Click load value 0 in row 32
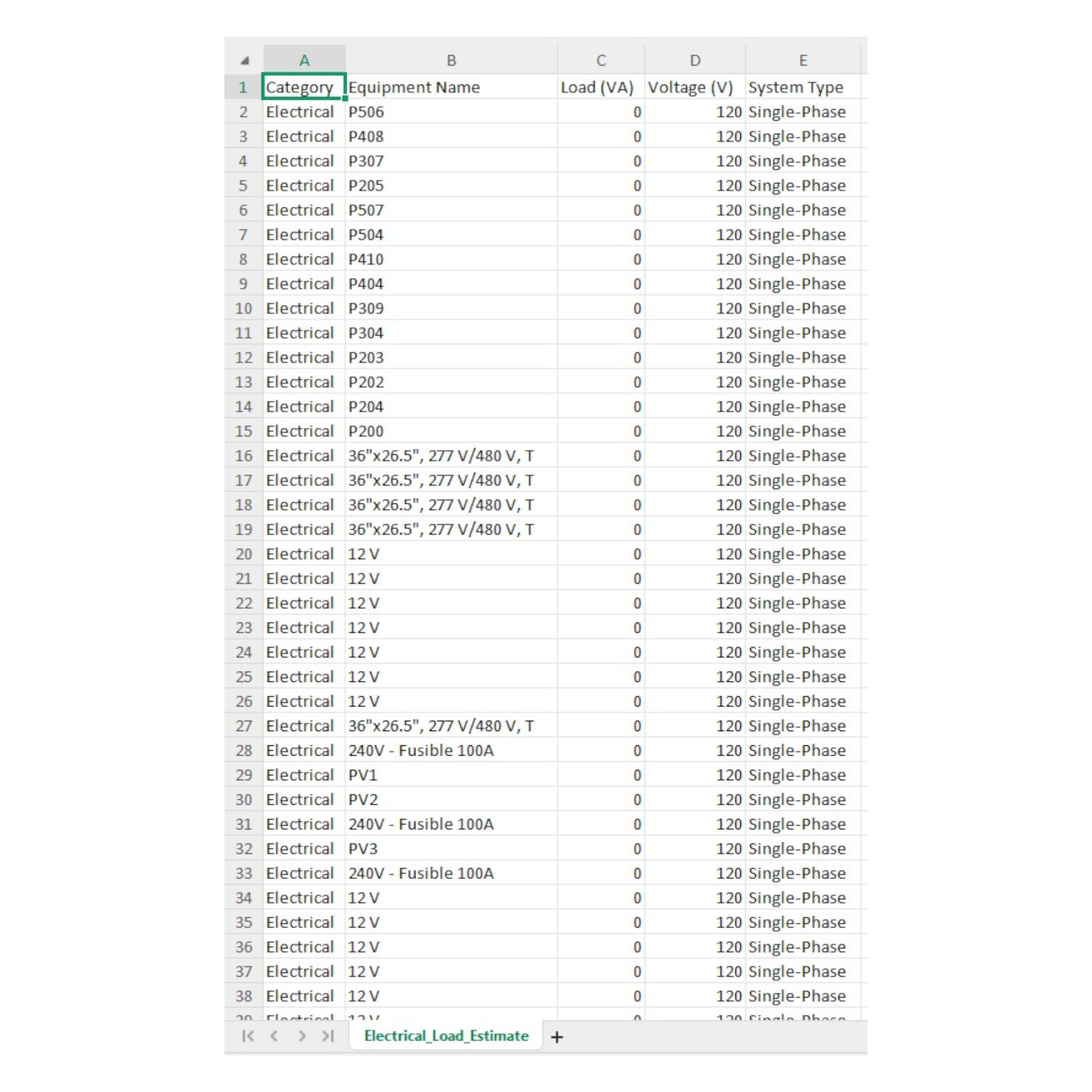This screenshot has height=1092, width=1092. [601, 848]
